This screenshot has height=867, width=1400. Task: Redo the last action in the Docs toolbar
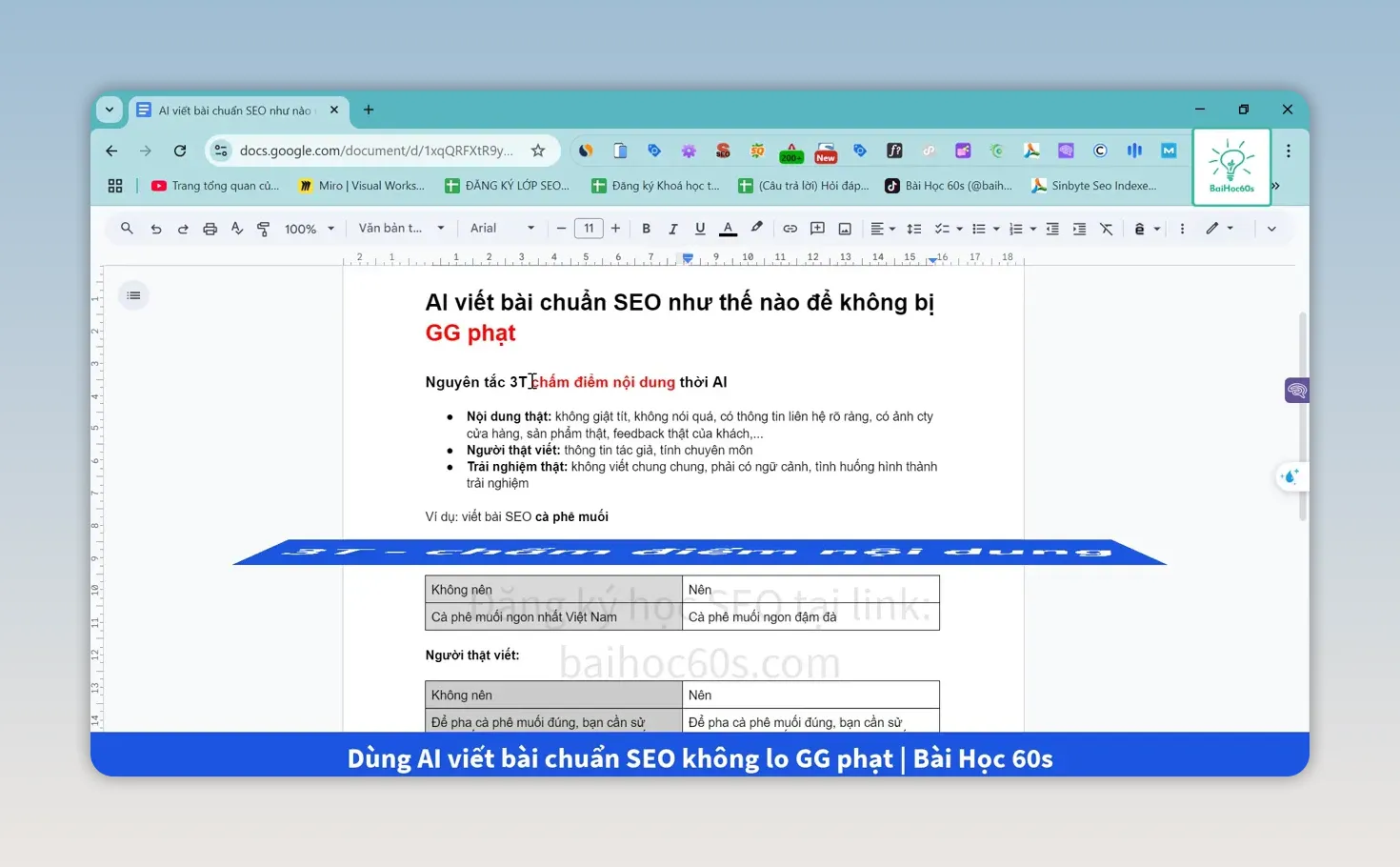click(x=183, y=229)
